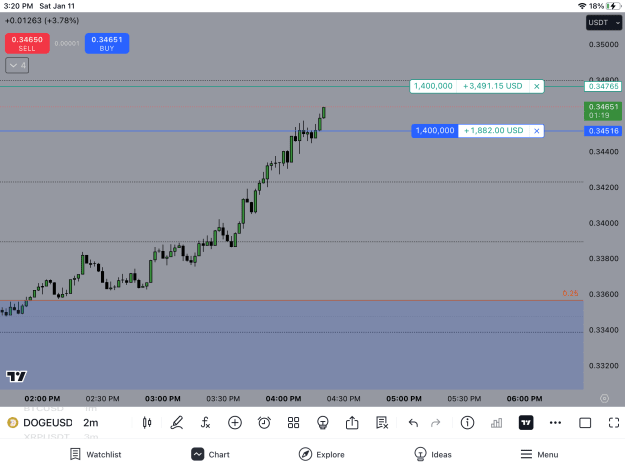Tap the blue 1,400,000 position quantity
The height and width of the screenshot is (469, 625).
click(435, 131)
